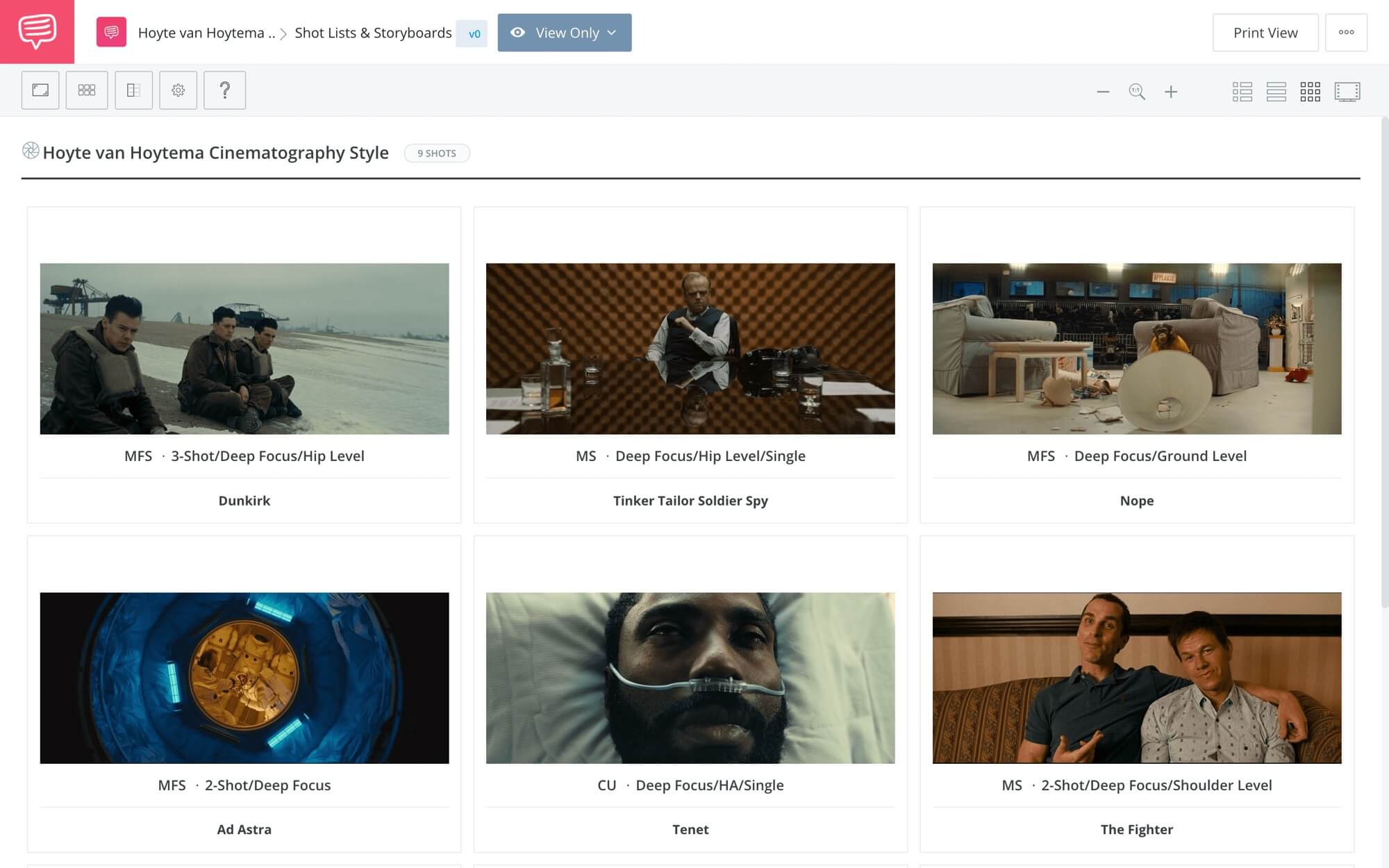This screenshot has width=1389, height=868.
Task: Click the CU shot size label
Action: pos(606,785)
